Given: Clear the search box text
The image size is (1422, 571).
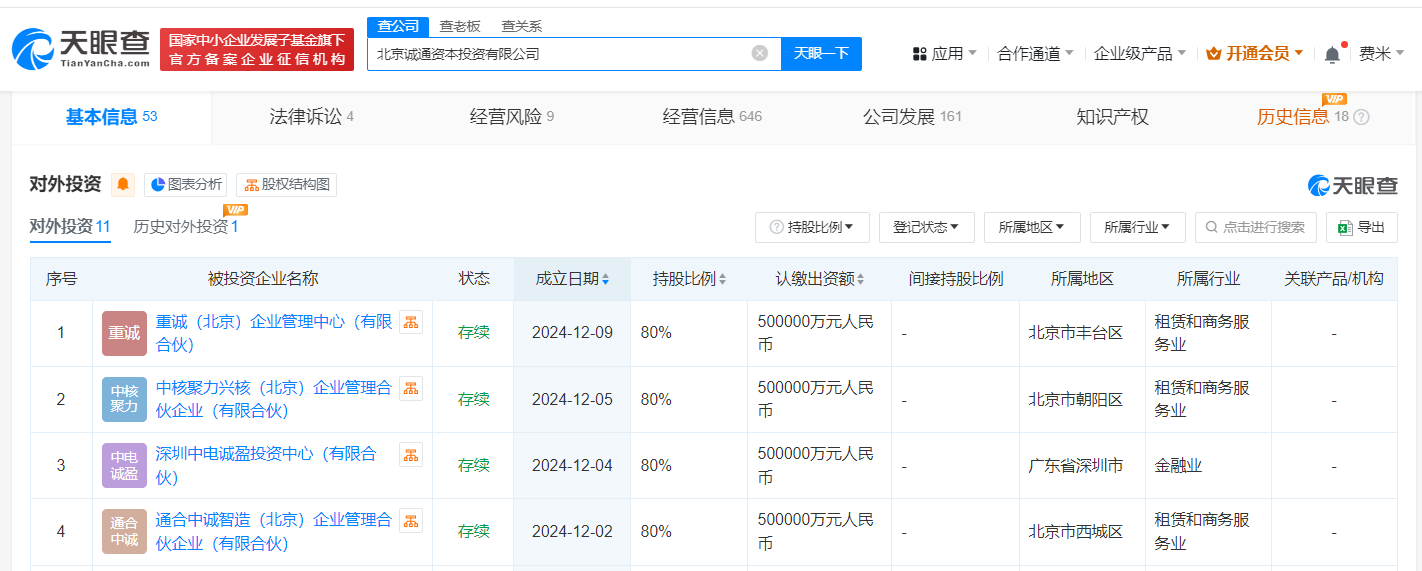Looking at the screenshot, I should coord(760,53).
